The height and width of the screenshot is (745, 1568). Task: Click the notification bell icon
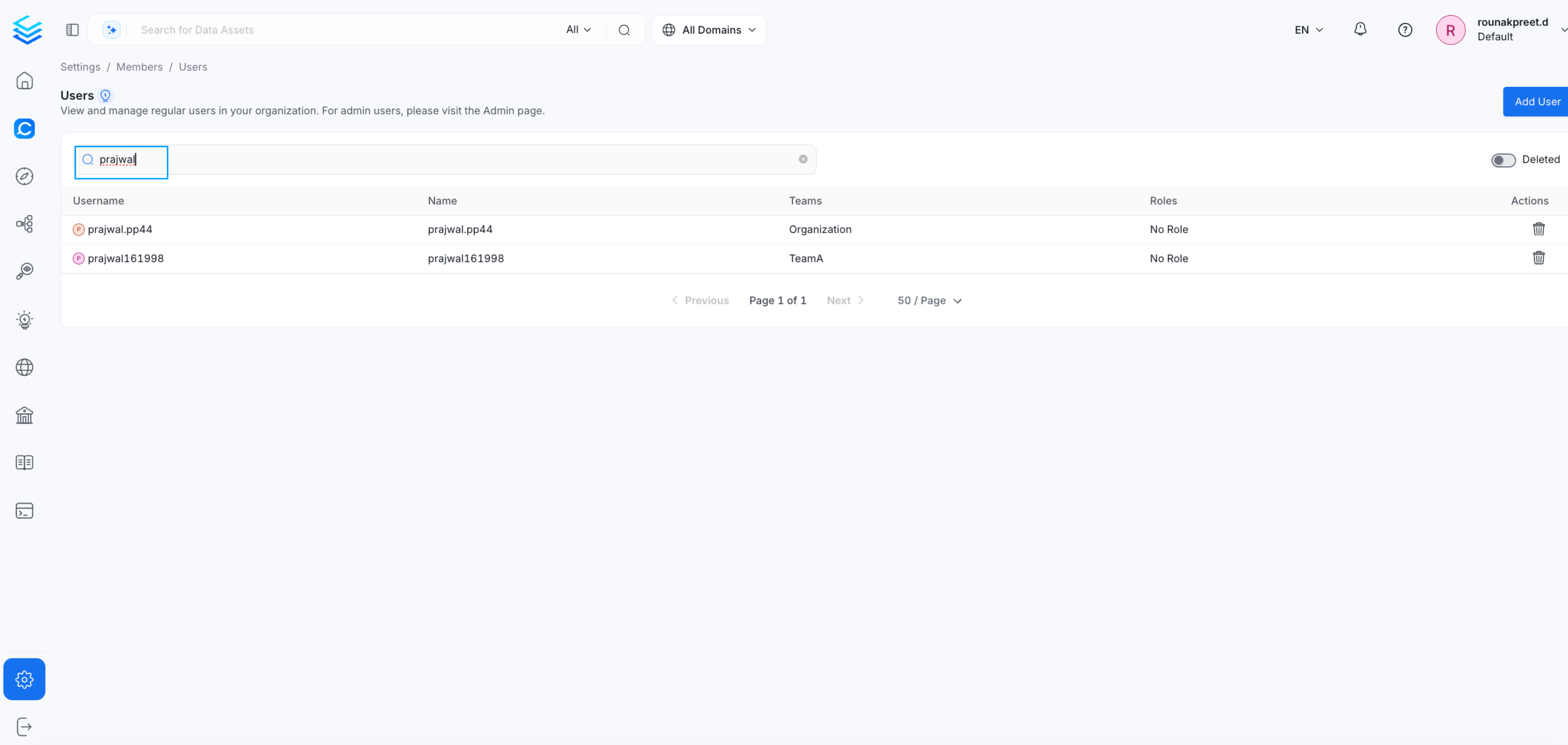click(1360, 29)
